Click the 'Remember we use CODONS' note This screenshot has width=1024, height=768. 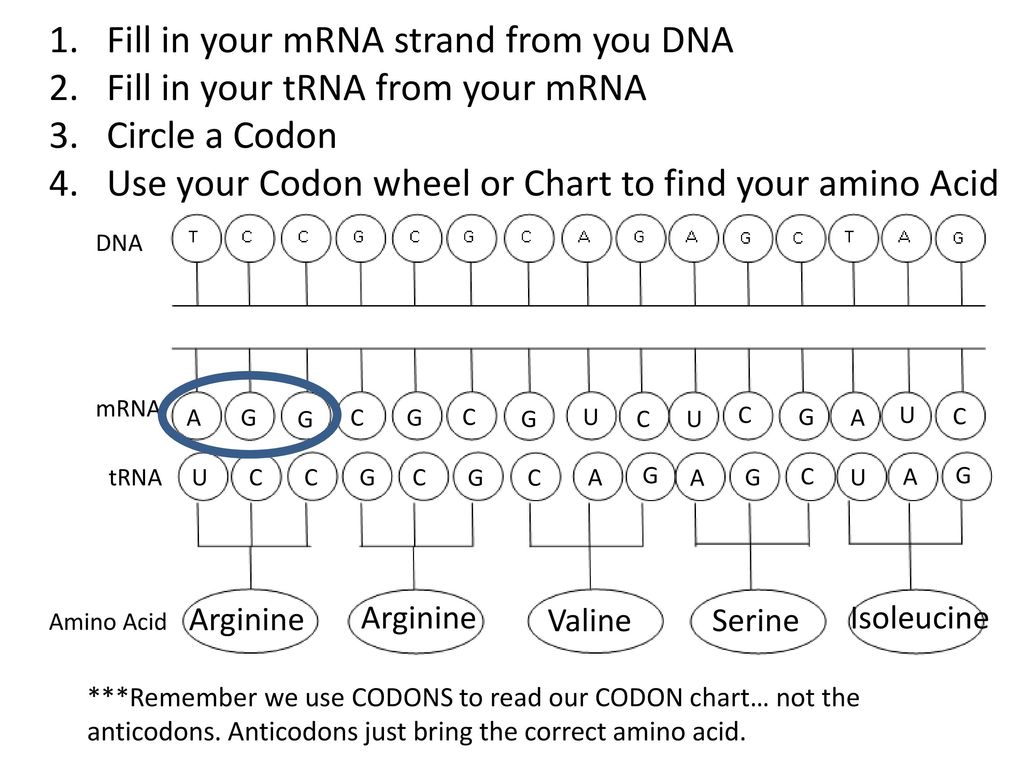tap(473, 714)
